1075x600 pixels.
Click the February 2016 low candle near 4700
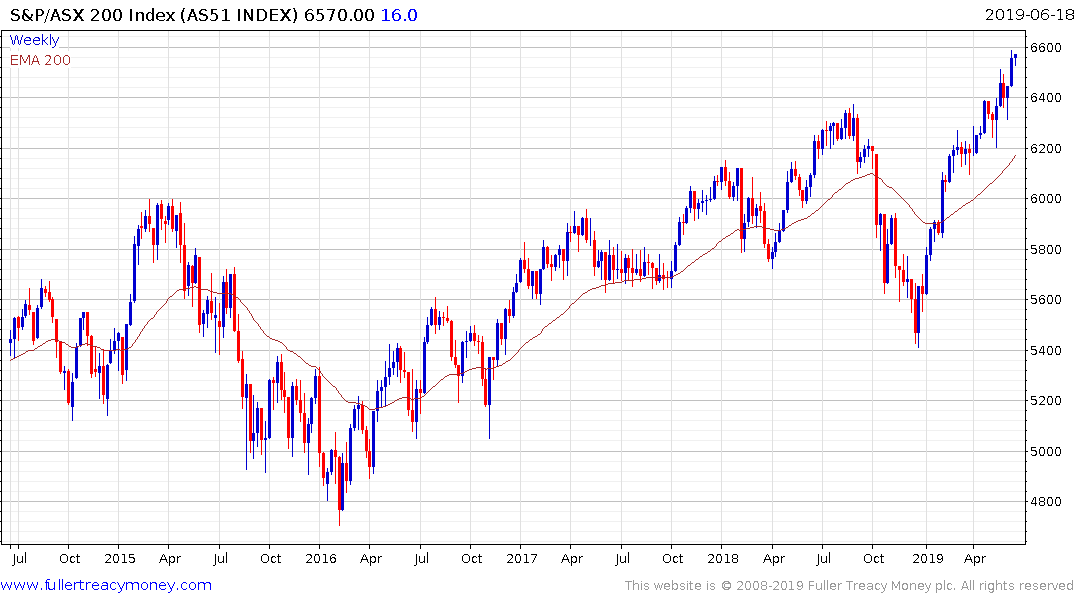[340, 491]
